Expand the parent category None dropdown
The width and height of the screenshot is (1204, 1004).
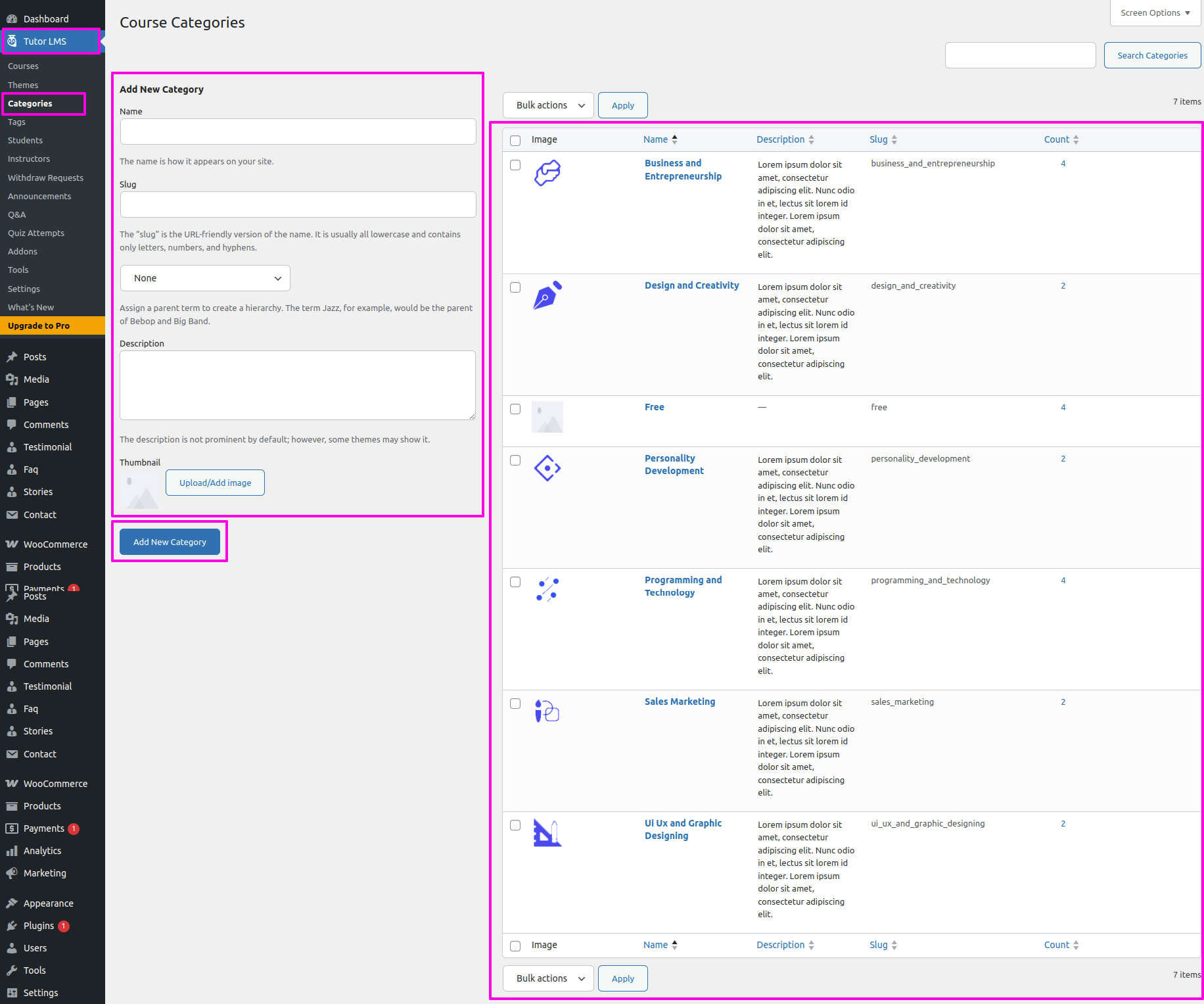pyautogui.click(x=205, y=278)
